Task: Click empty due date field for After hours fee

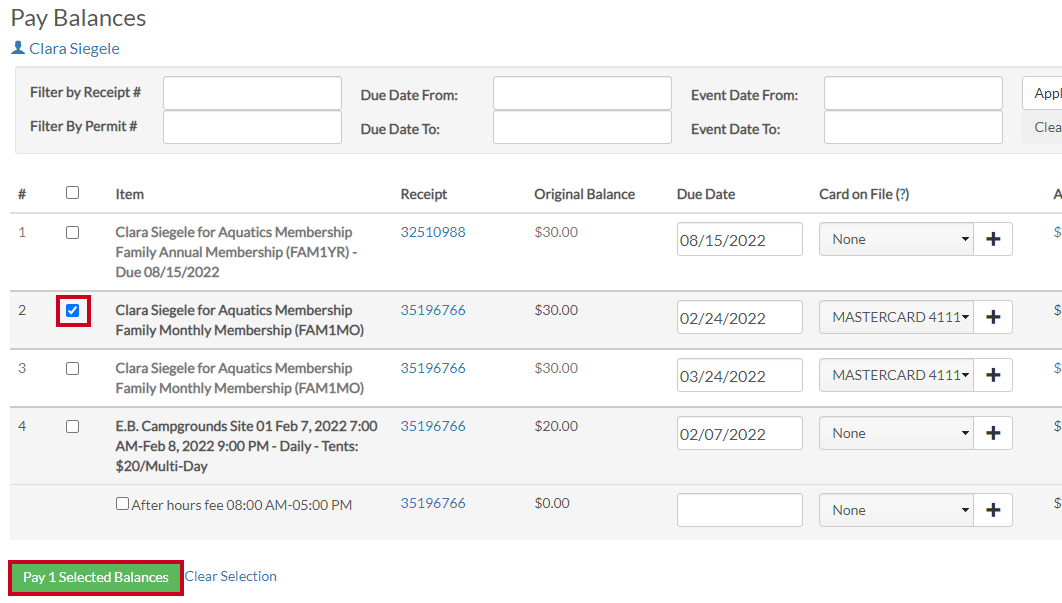Action: pos(740,510)
